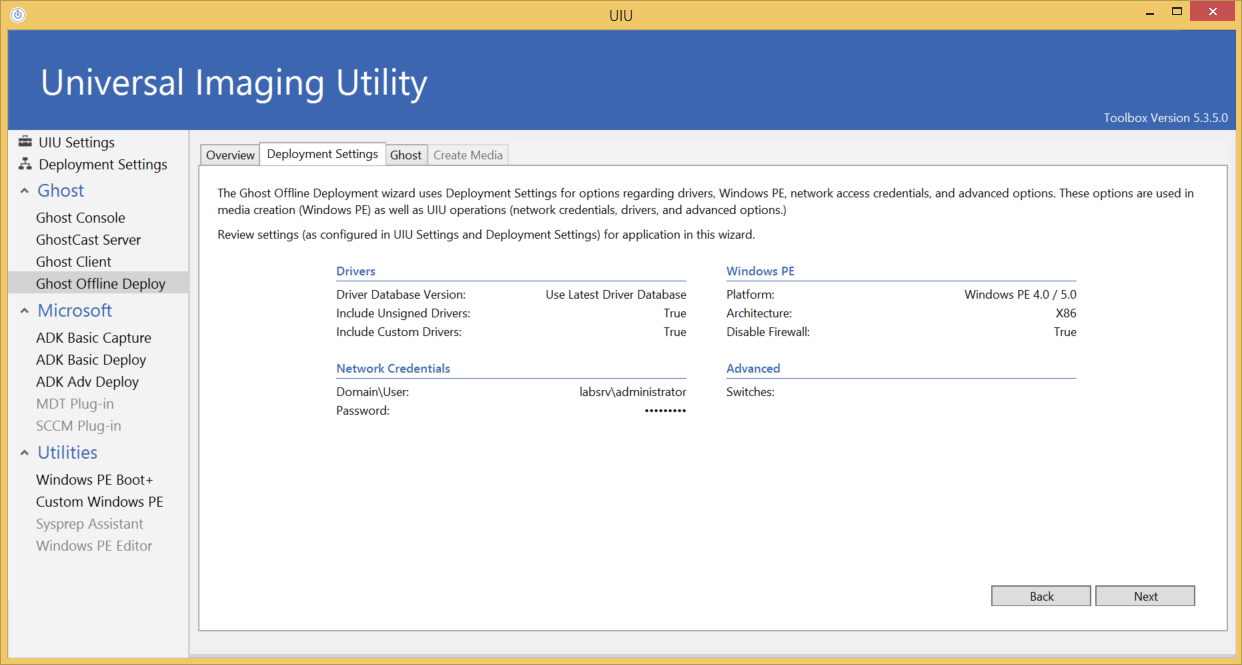Click 'Windows PE 4.0 / 5.0' platform value
Viewport: 1242px width, 665px height.
(1020, 295)
